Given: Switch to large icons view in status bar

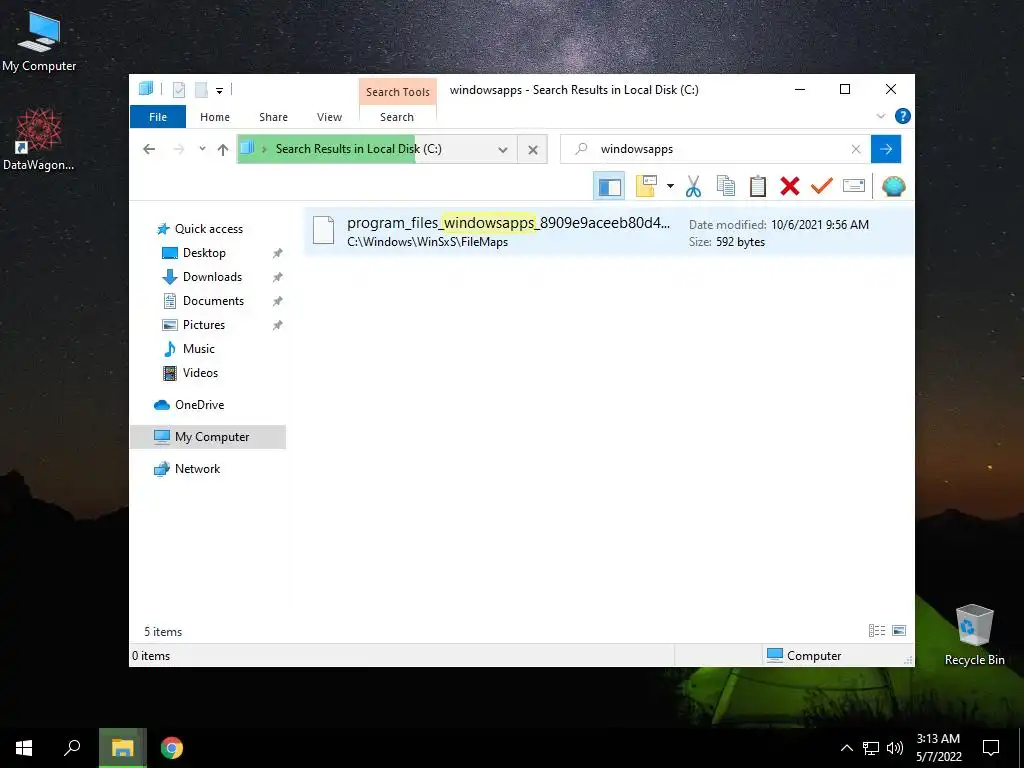Looking at the screenshot, I should coord(899,630).
